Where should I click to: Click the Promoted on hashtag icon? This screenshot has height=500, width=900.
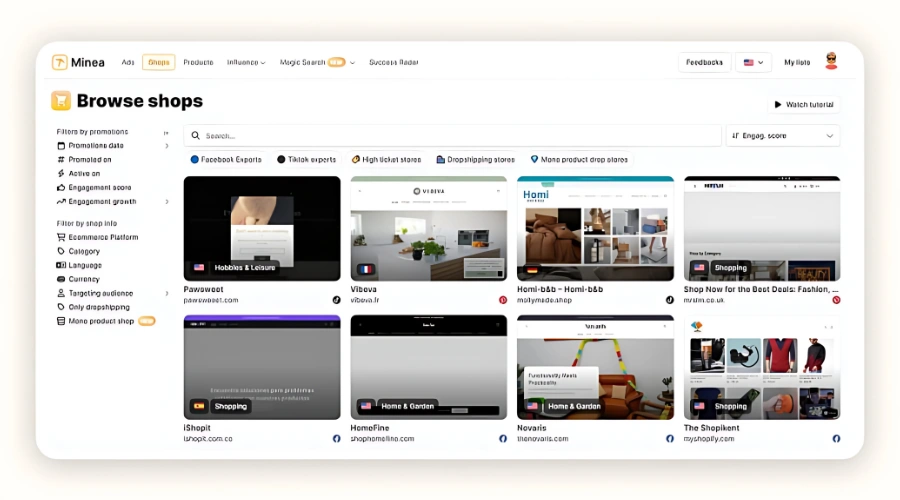coord(61,160)
